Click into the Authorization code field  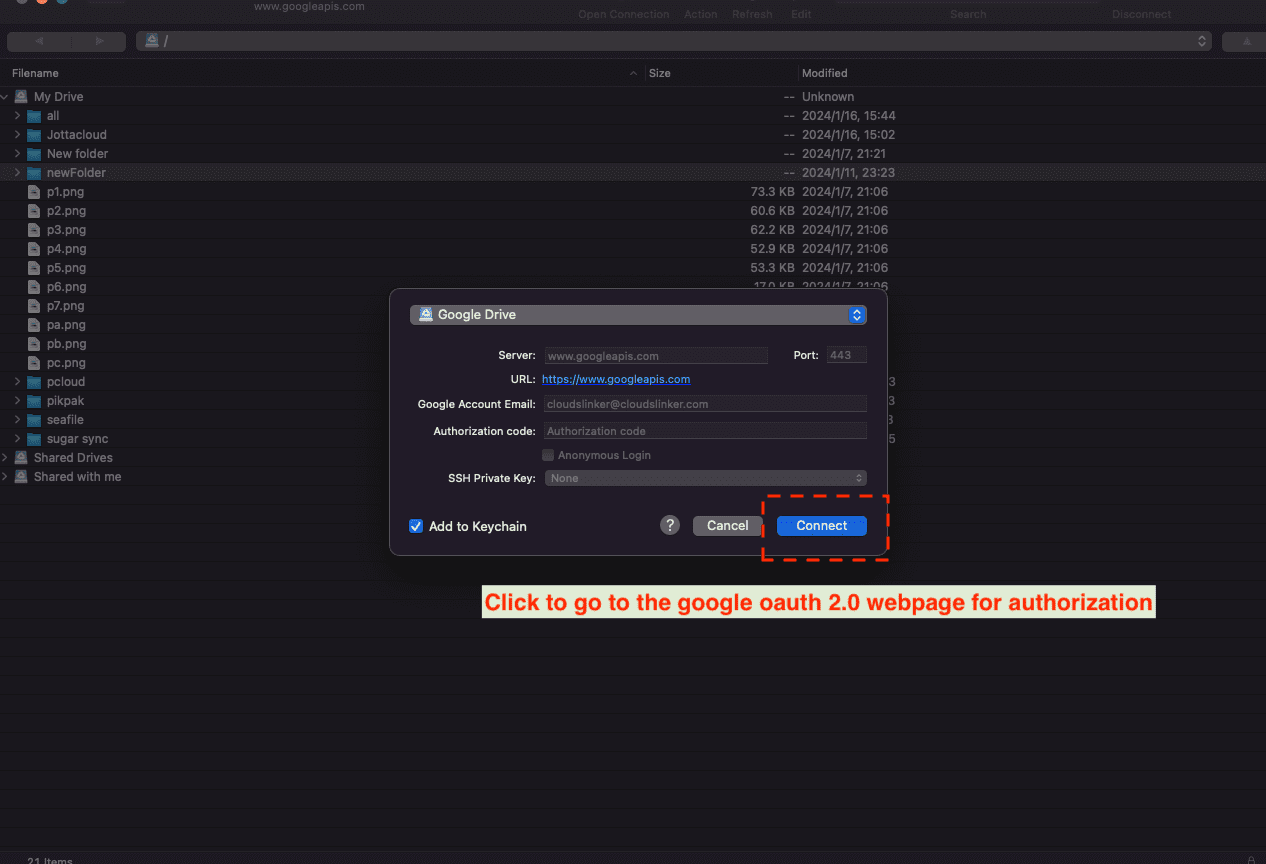tap(705, 431)
